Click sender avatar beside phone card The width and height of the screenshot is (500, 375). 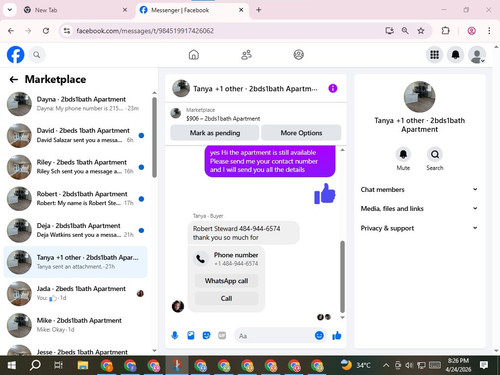click(x=178, y=306)
